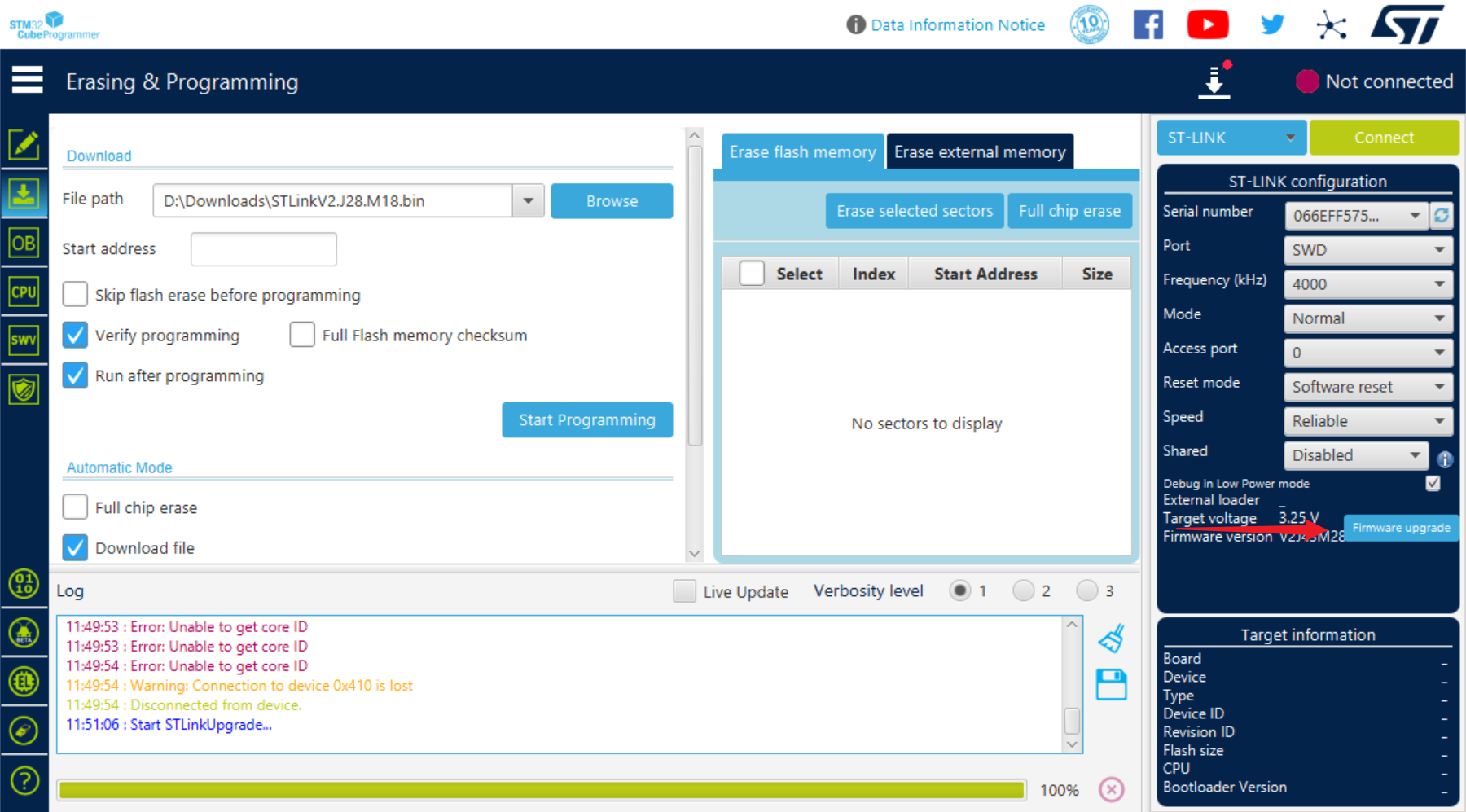This screenshot has width=1466, height=812.
Task: Open the ST-LINK interface dropdown
Action: tap(1231, 137)
